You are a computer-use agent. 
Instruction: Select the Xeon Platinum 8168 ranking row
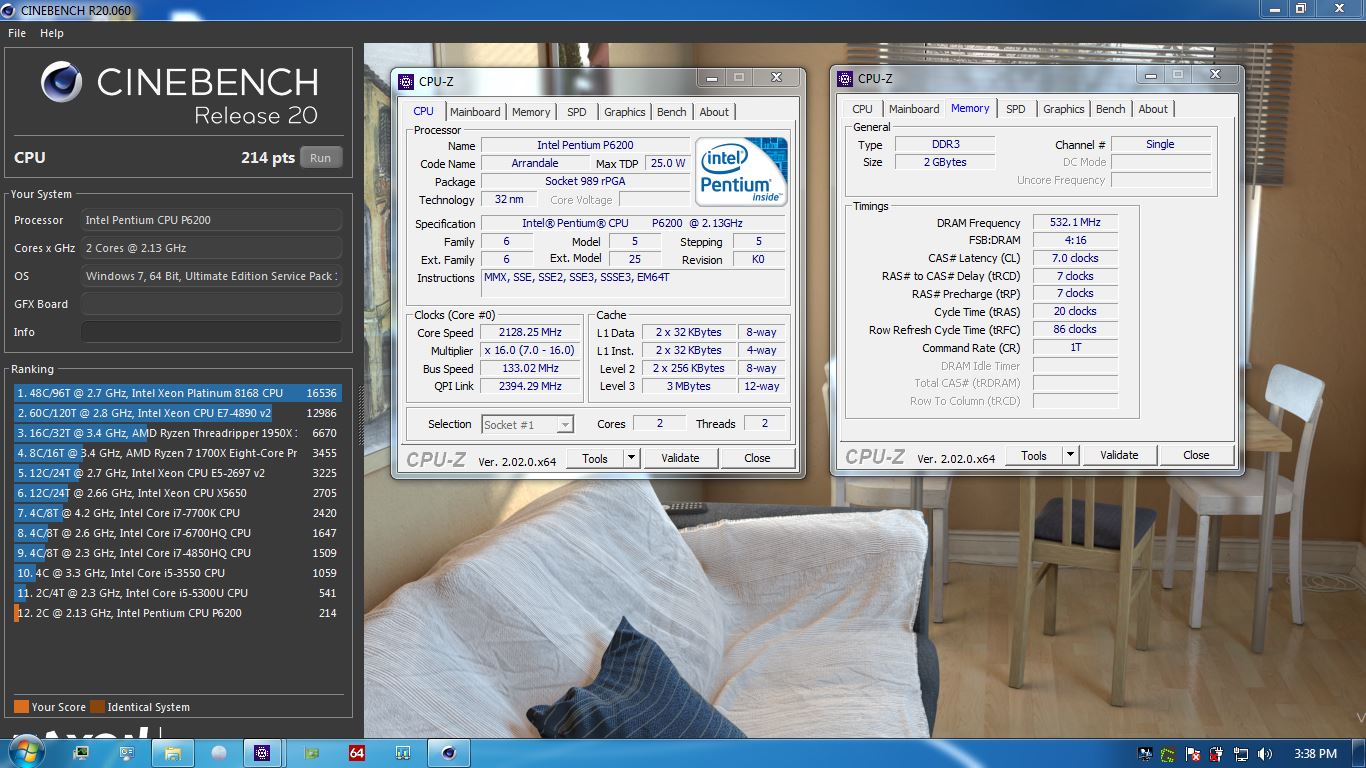pyautogui.click(x=177, y=393)
